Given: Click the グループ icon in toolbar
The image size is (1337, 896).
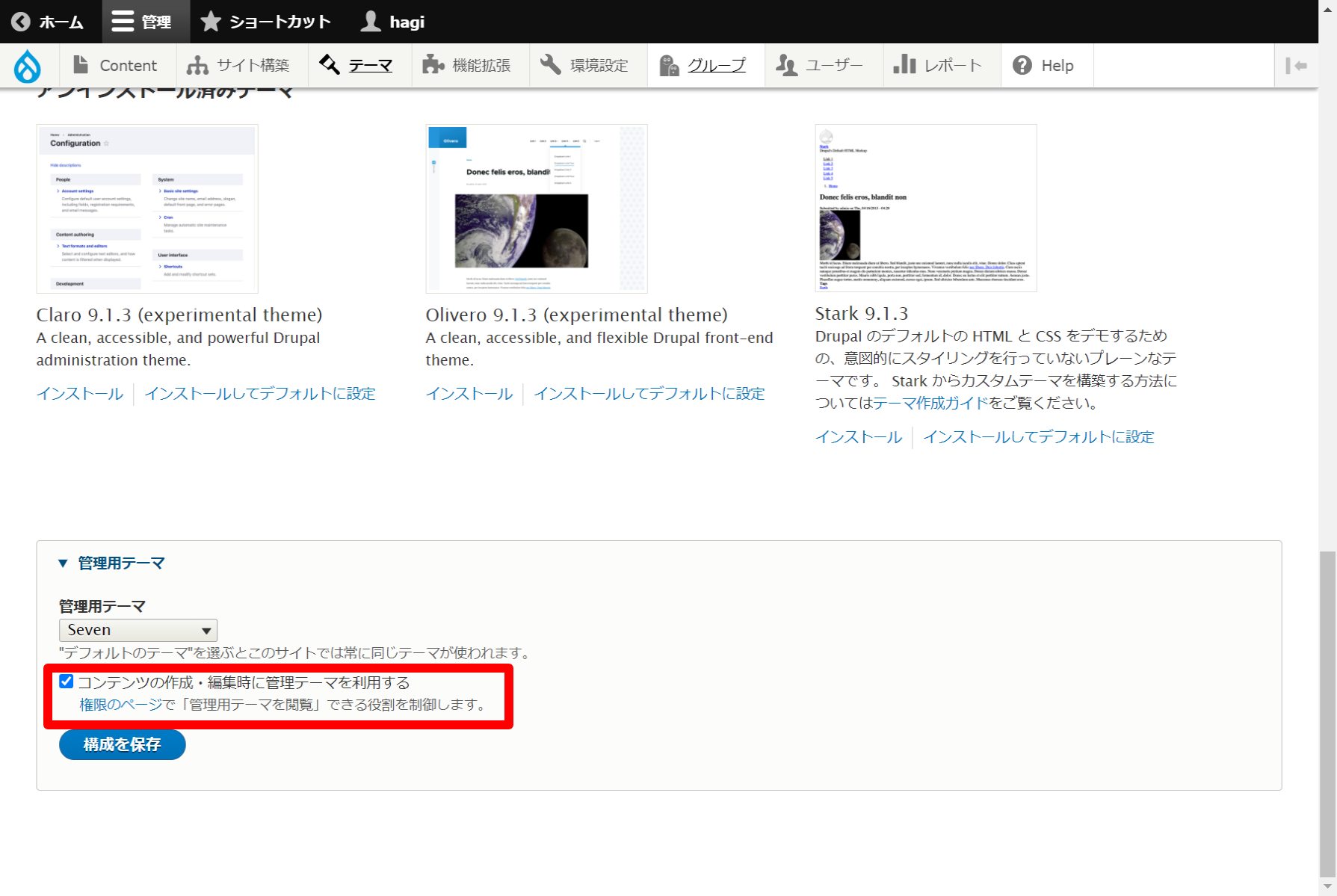Looking at the screenshot, I should click(x=669, y=65).
